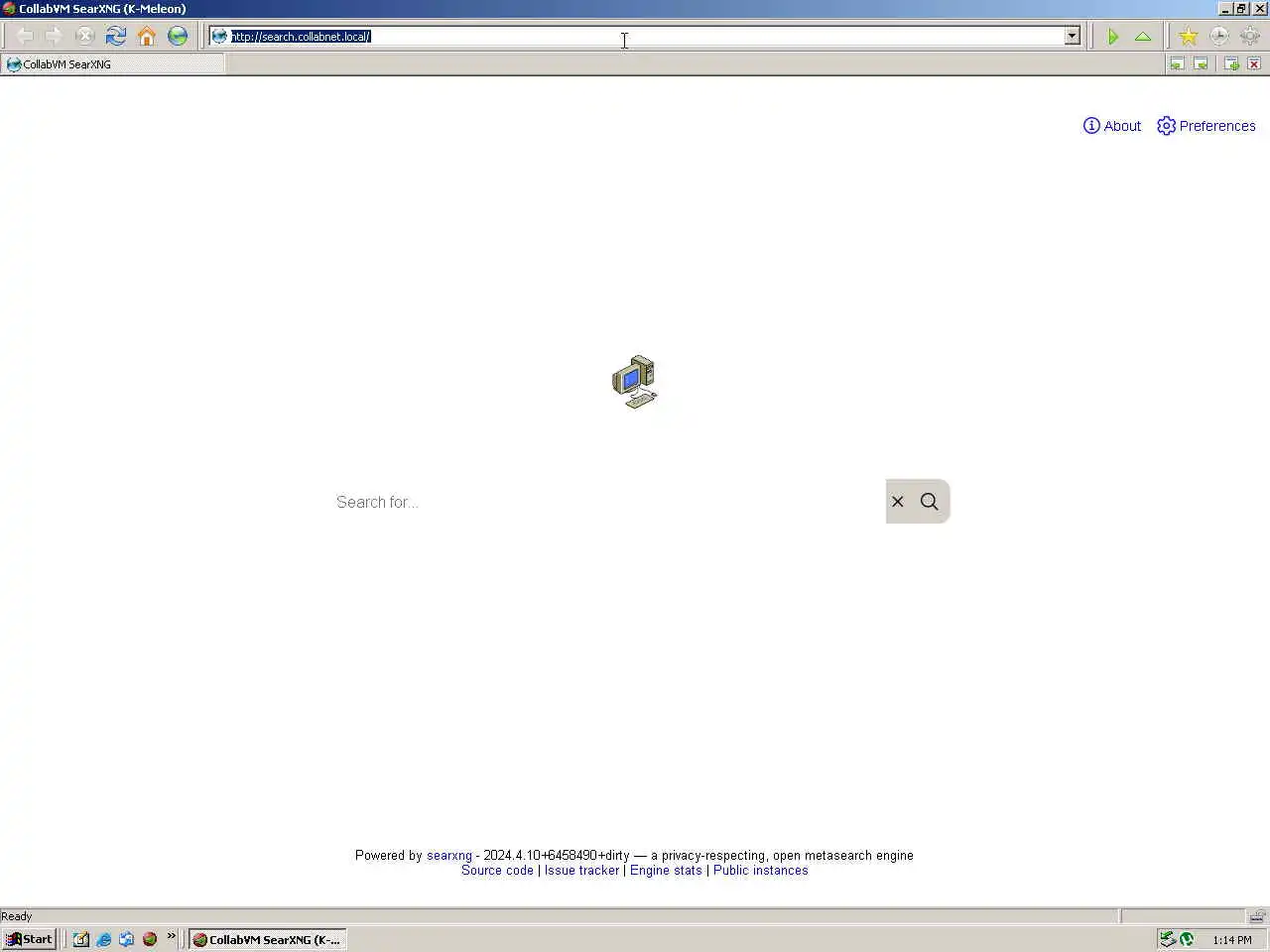
Task: Minimize the K-Meleon browser window
Action: 1226,9
